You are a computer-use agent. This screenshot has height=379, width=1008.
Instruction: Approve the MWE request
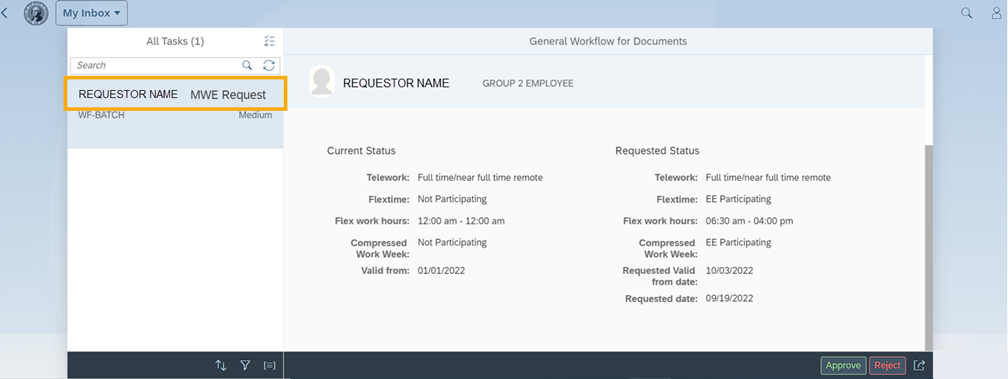tap(843, 366)
